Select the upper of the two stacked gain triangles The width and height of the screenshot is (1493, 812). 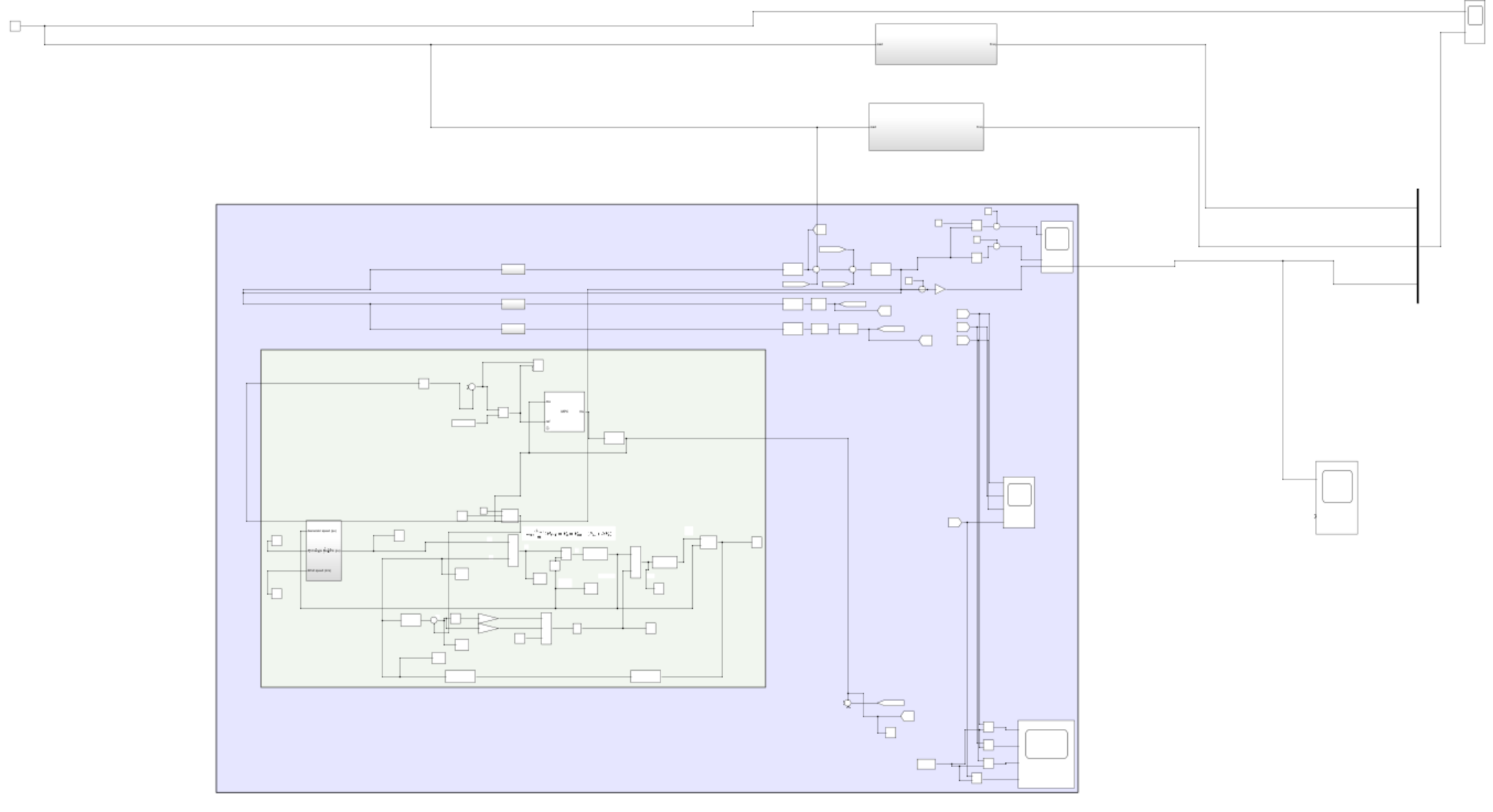point(488,619)
